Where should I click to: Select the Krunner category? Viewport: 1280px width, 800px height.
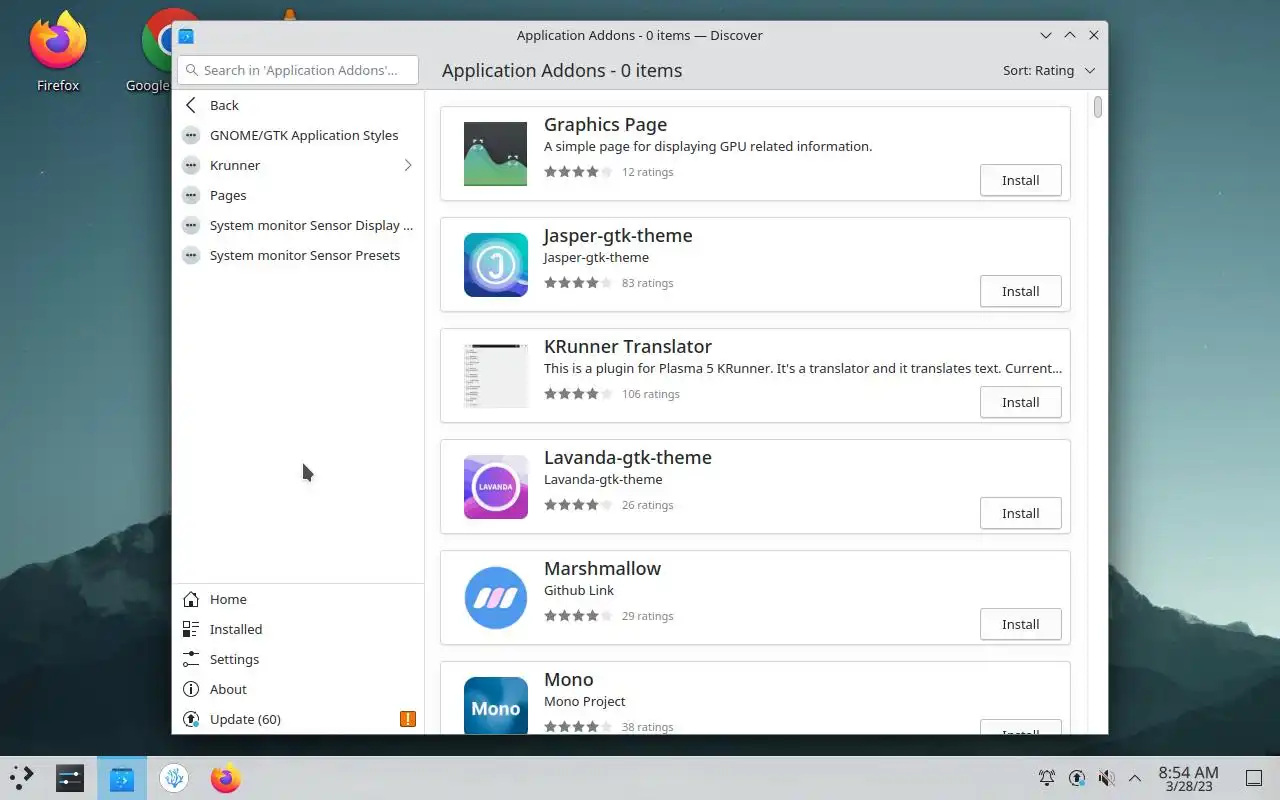click(298, 165)
